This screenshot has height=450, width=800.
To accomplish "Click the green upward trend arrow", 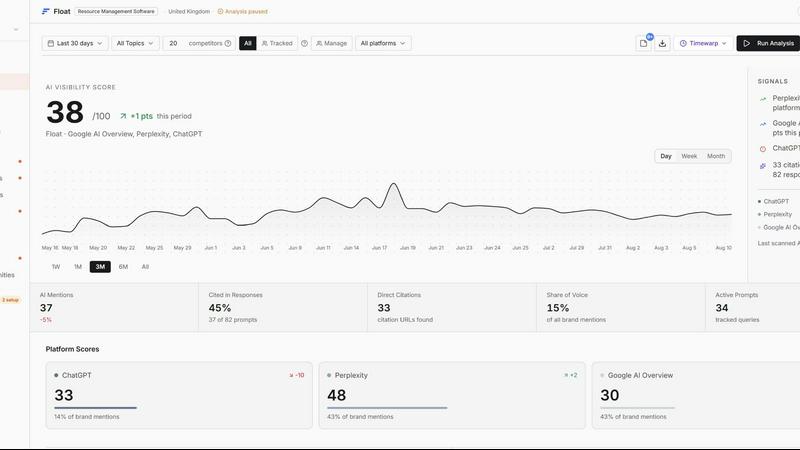I will pos(123,116).
